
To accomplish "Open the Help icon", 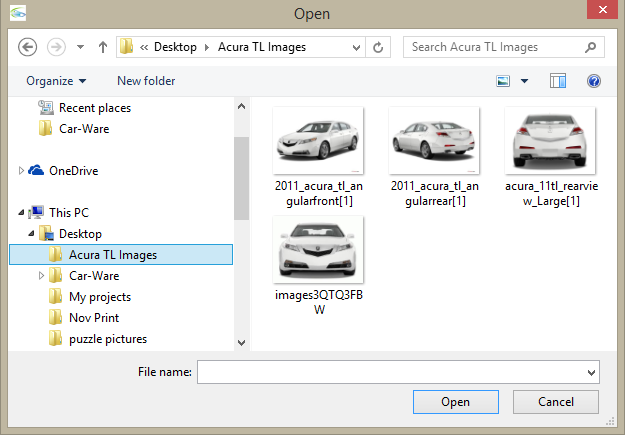I will point(594,81).
